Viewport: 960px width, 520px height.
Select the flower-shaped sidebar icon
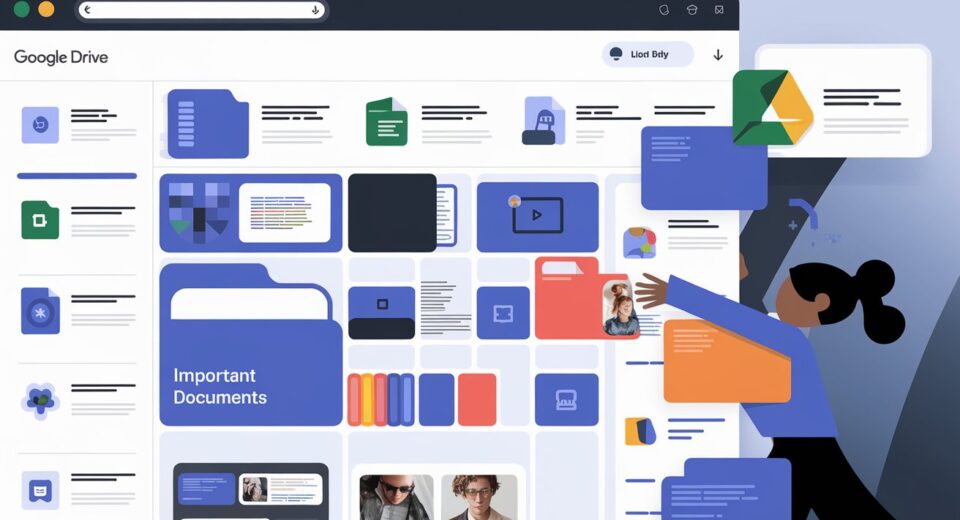pyautogui.click(x=40, y=401)
